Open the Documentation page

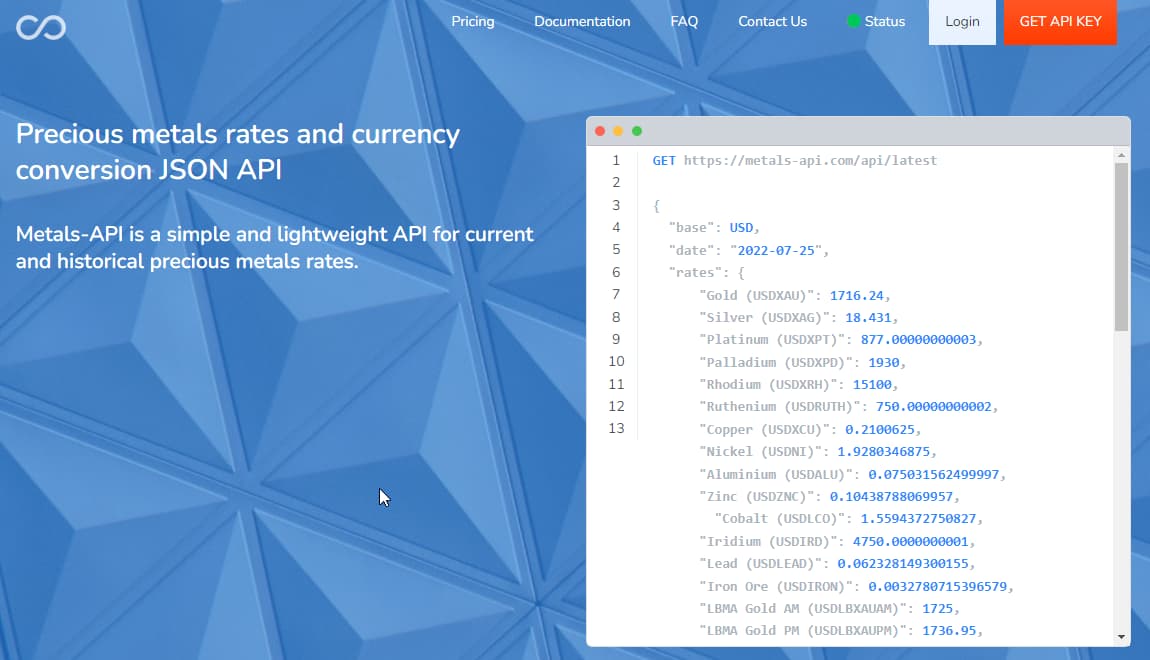coord(582,21)
